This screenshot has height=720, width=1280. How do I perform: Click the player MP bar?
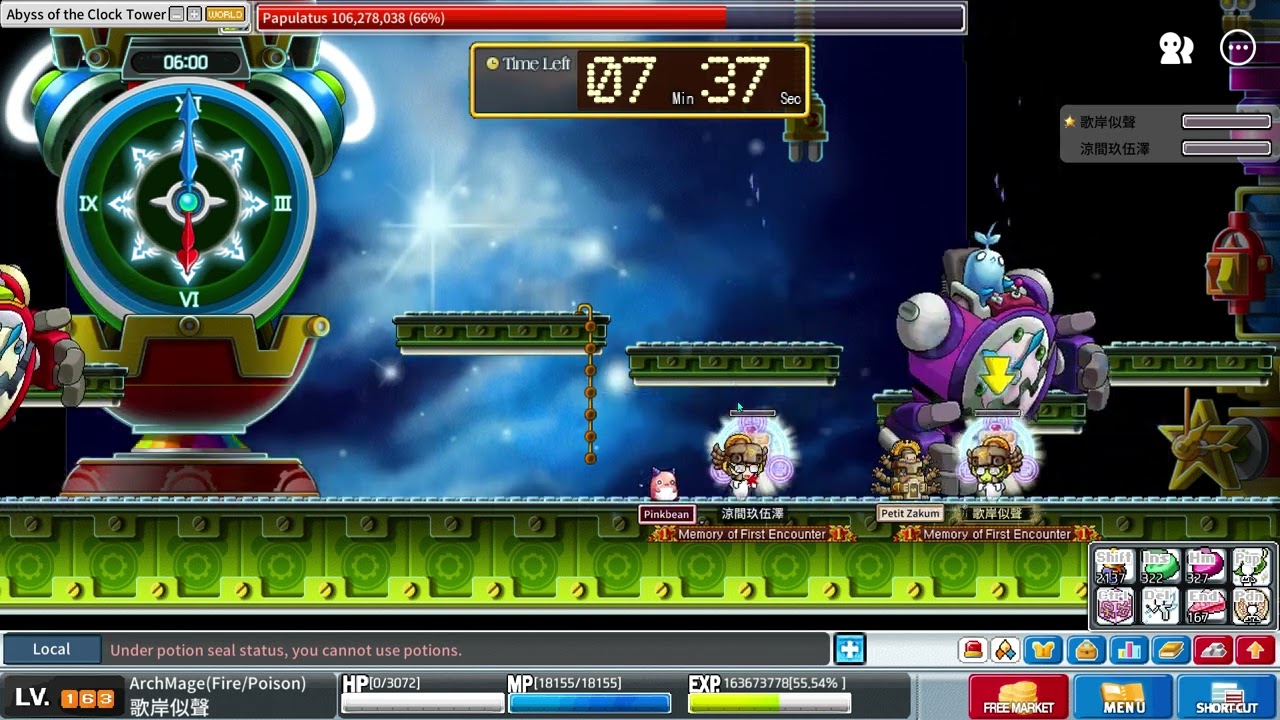point(589,702)
